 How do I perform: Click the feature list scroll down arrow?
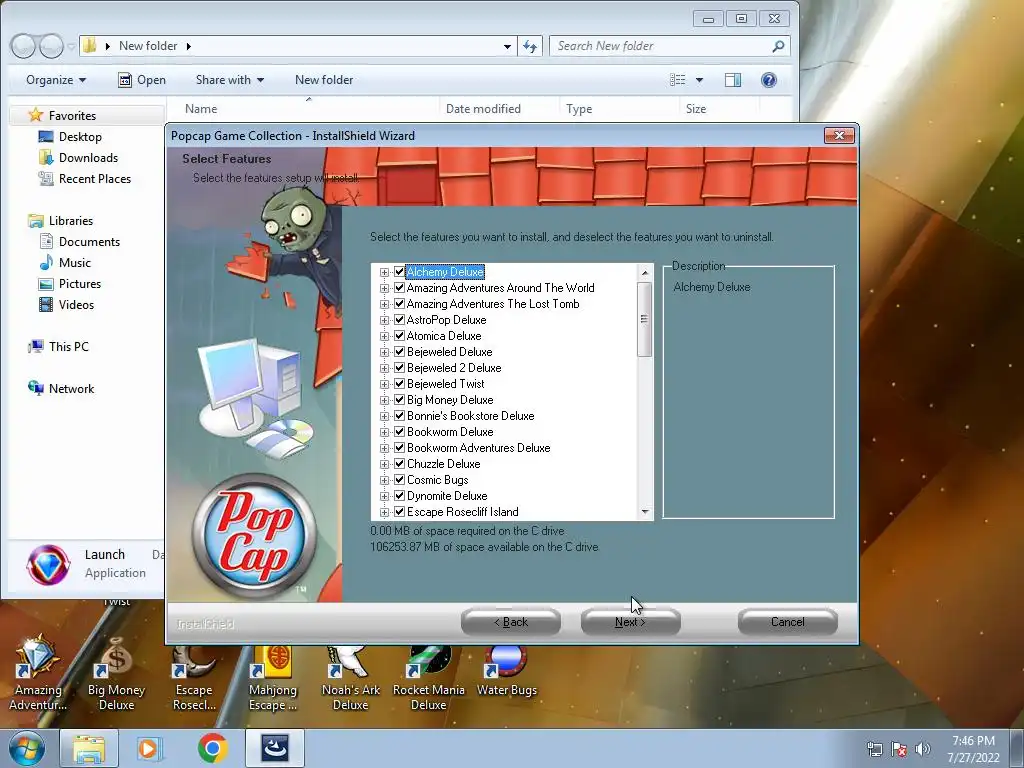[645, 512]
